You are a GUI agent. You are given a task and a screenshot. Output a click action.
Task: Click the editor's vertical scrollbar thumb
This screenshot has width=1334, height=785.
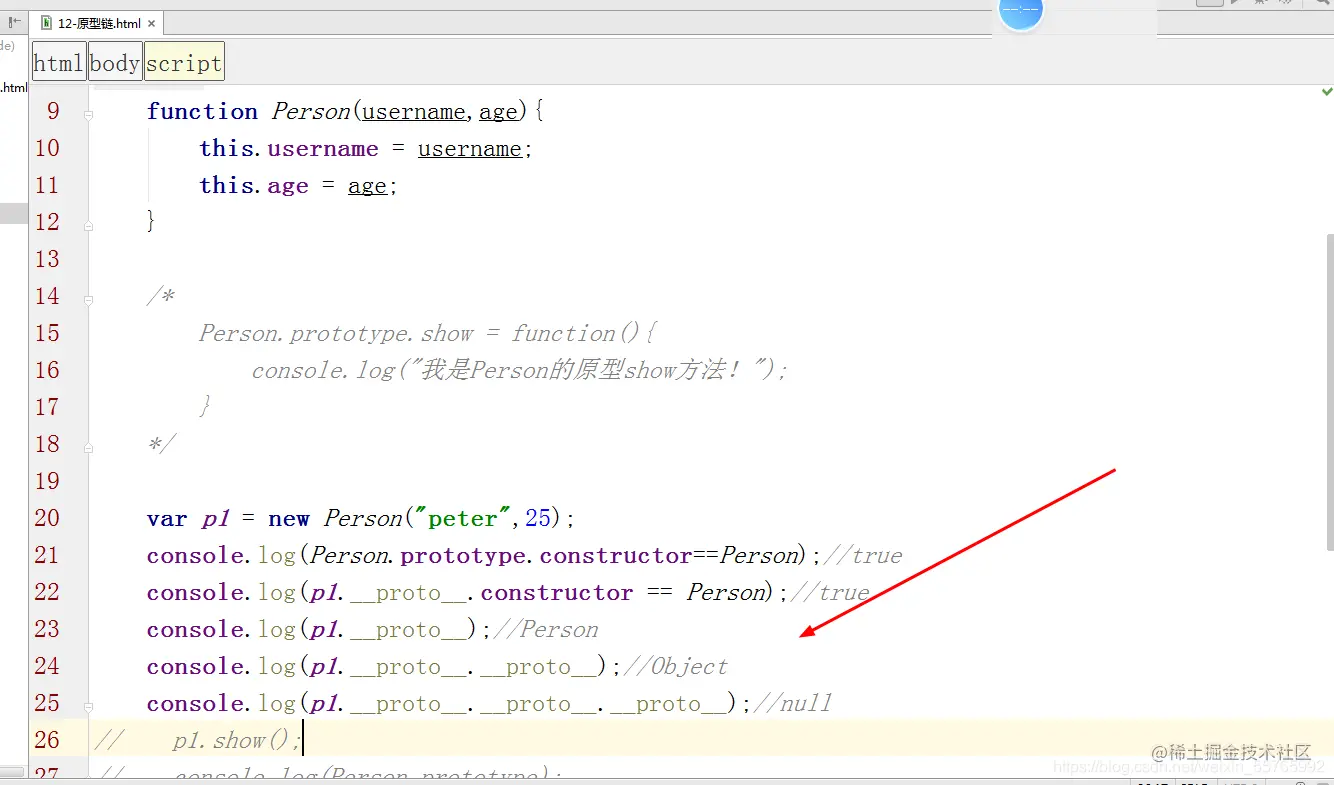1329,392
